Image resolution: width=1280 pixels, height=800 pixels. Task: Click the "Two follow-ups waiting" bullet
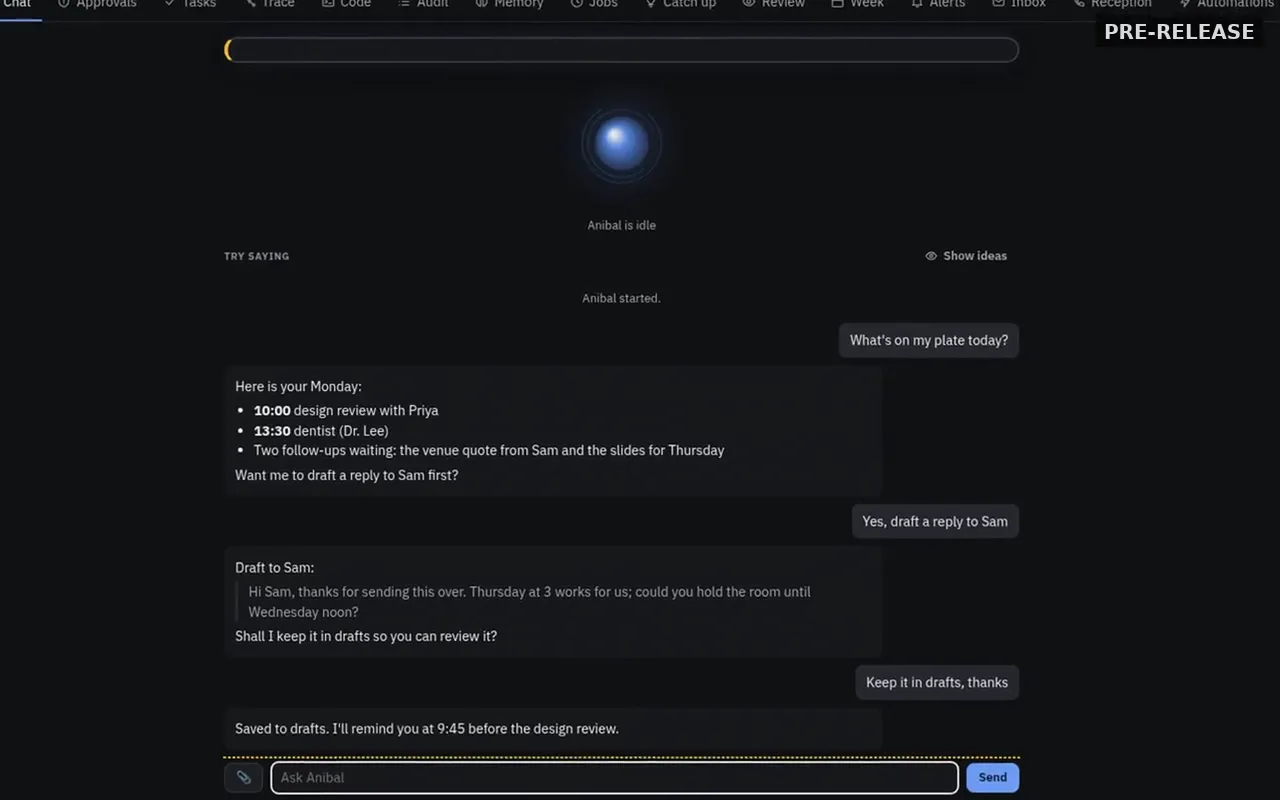(489, 450)
